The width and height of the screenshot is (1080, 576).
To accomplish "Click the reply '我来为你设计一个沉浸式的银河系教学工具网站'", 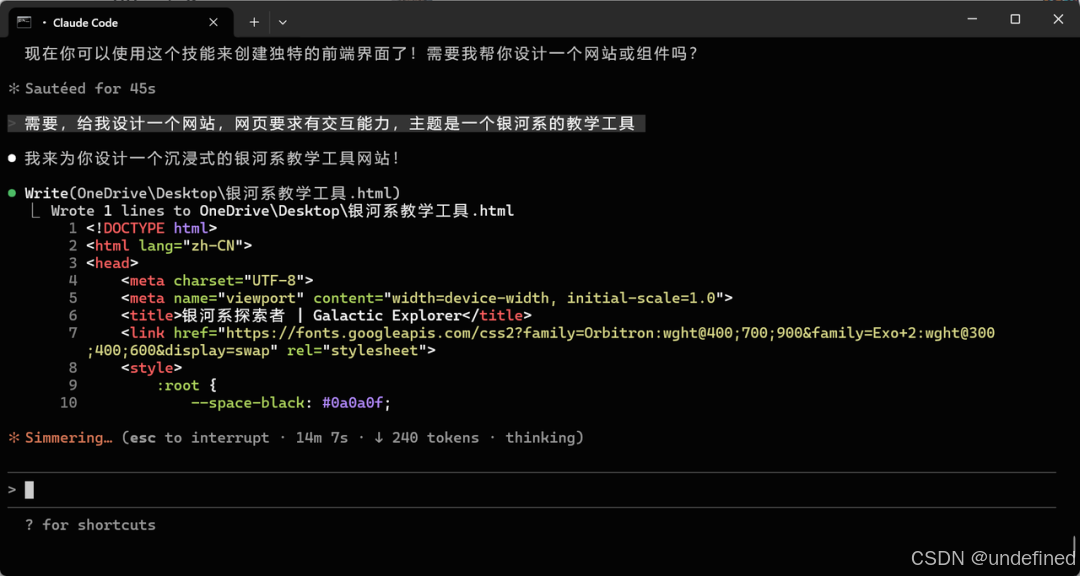I will tap(212, 158).
